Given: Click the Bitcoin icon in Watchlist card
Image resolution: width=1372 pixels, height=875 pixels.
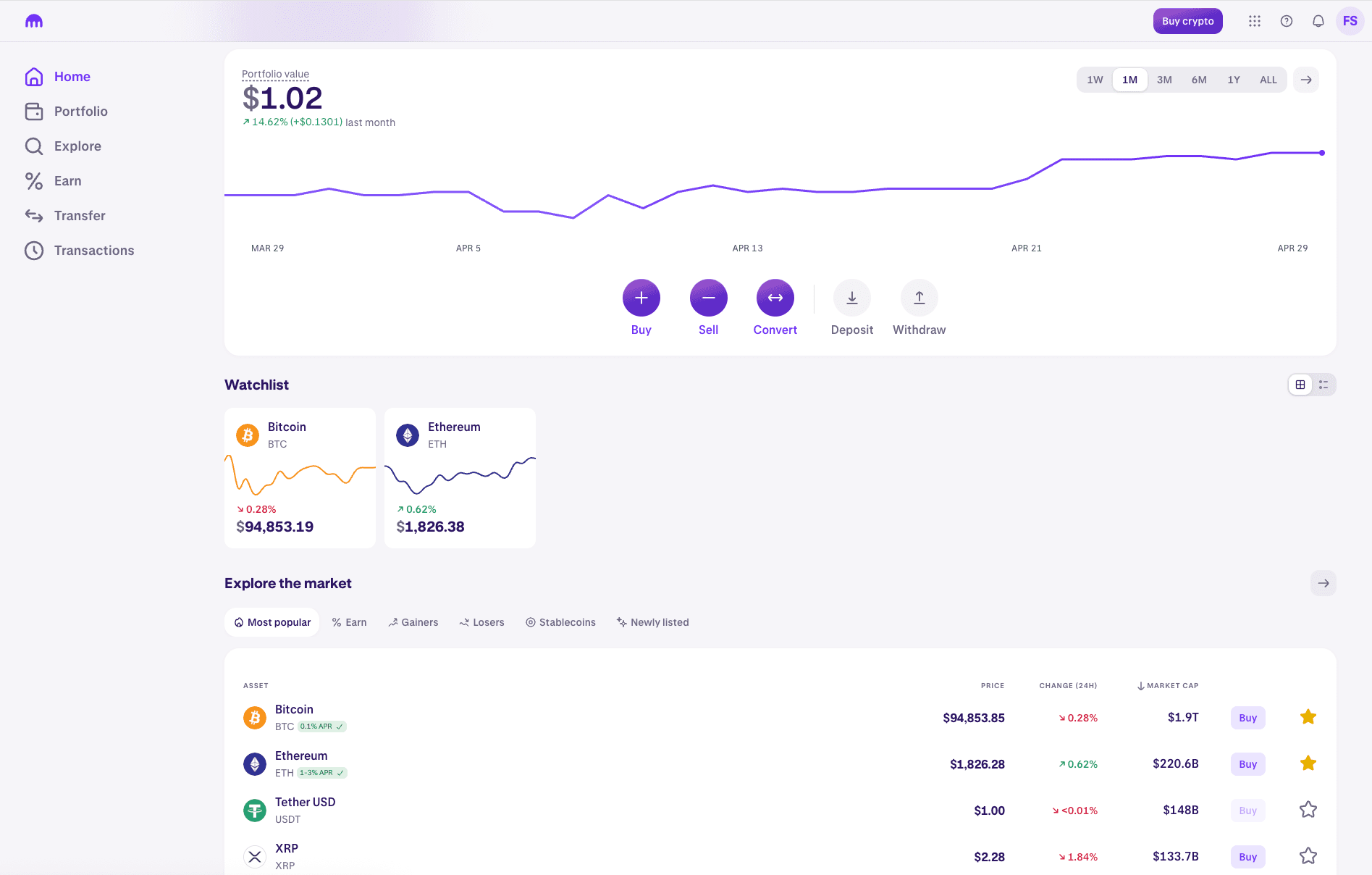Looking at the screenshot, I should pyautogui.click(x=248, y=435).
